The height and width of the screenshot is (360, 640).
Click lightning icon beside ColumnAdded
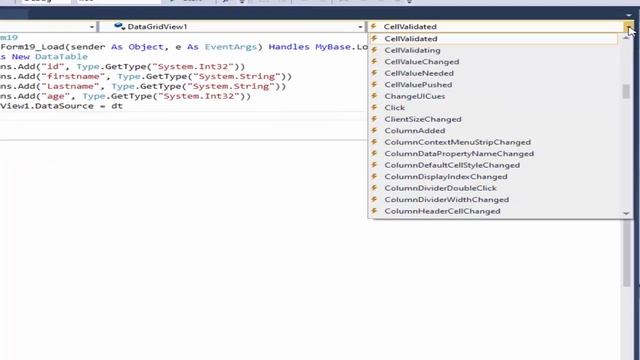tap(374, 131)
